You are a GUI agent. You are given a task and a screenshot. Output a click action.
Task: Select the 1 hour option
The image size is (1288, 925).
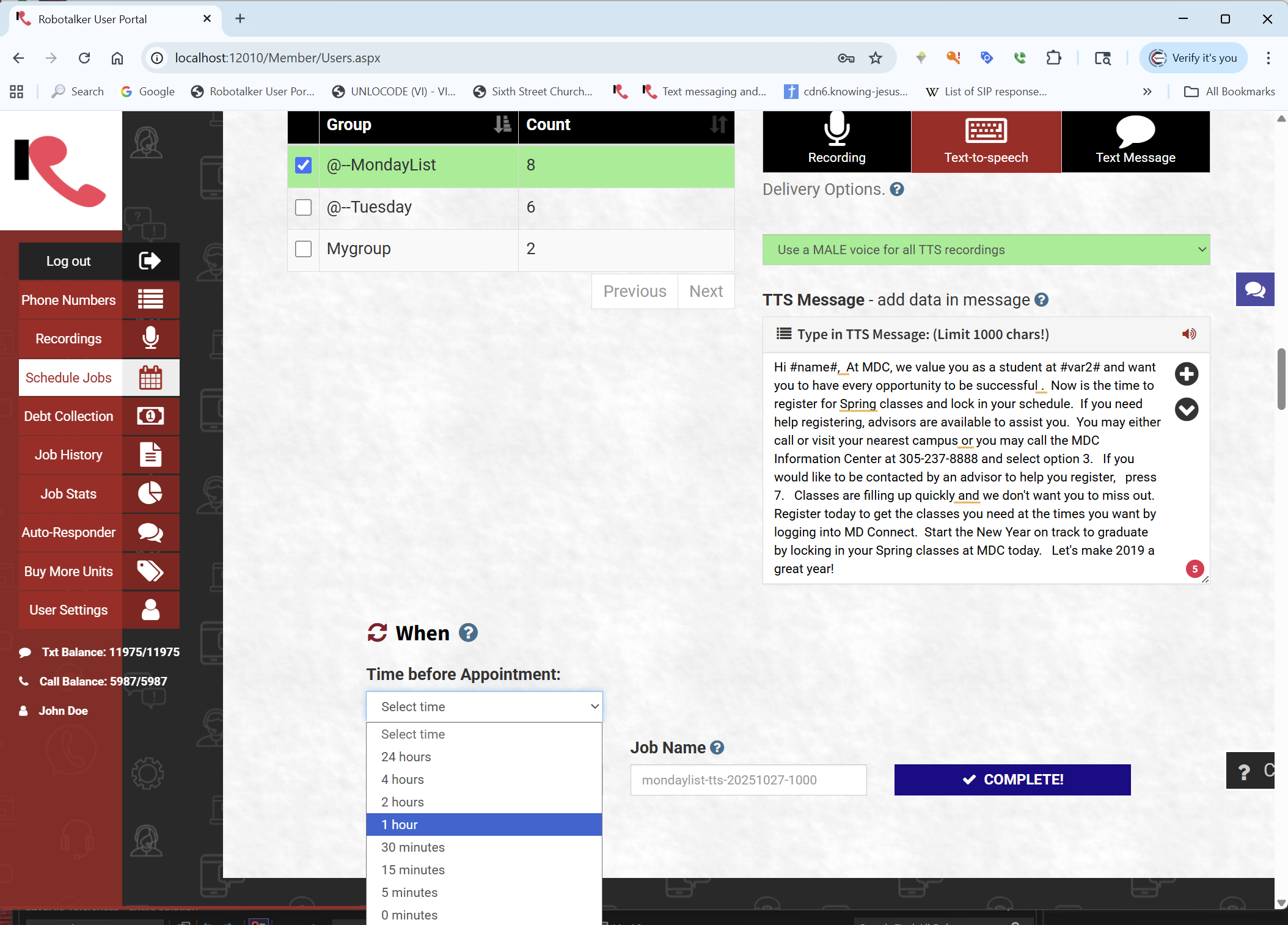tap(400, 825)
